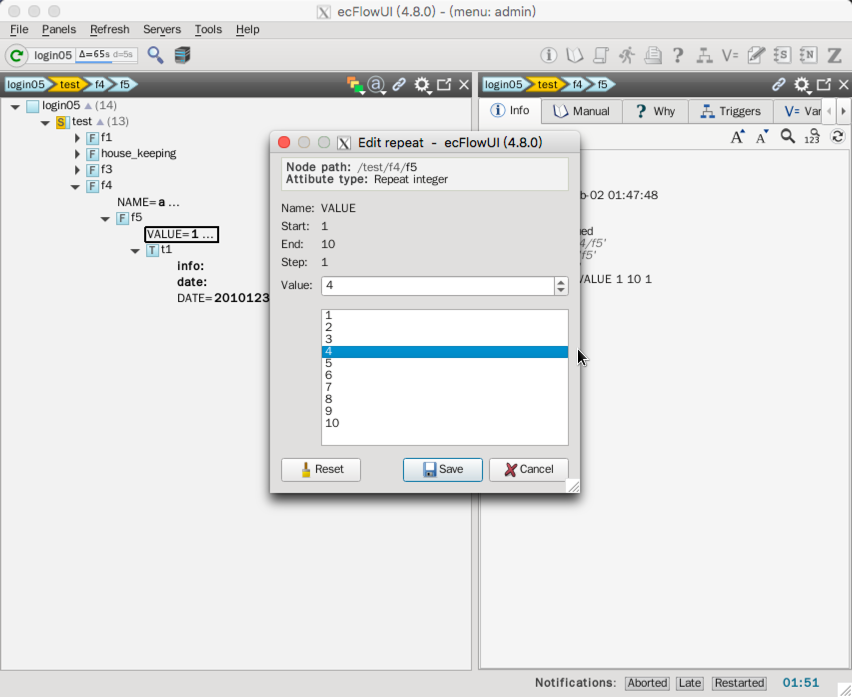
Task: Click the Info toolbar icon (circled i)
Action: tap(548, 55)
